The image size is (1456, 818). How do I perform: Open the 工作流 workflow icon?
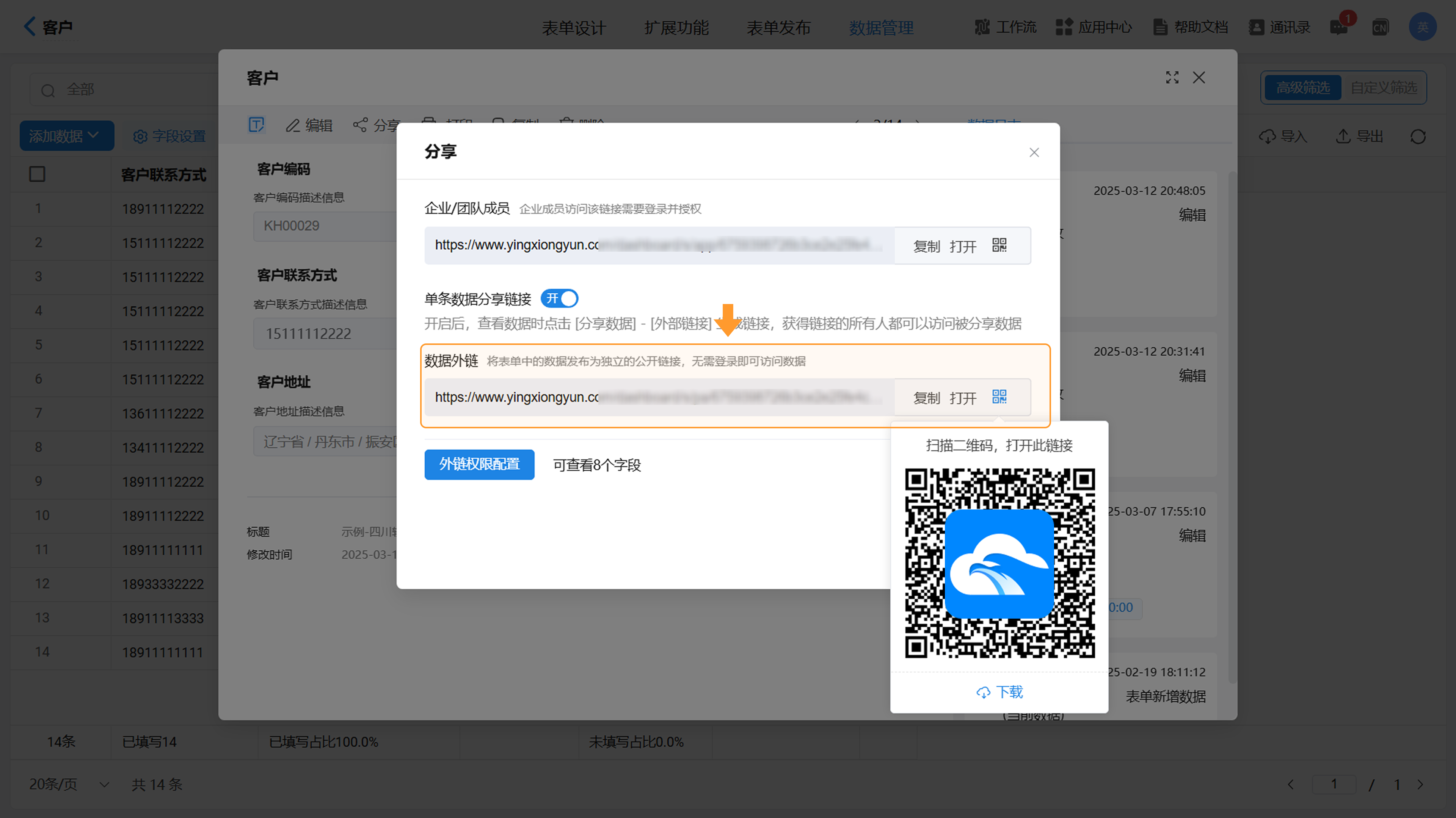pos(982,27)
